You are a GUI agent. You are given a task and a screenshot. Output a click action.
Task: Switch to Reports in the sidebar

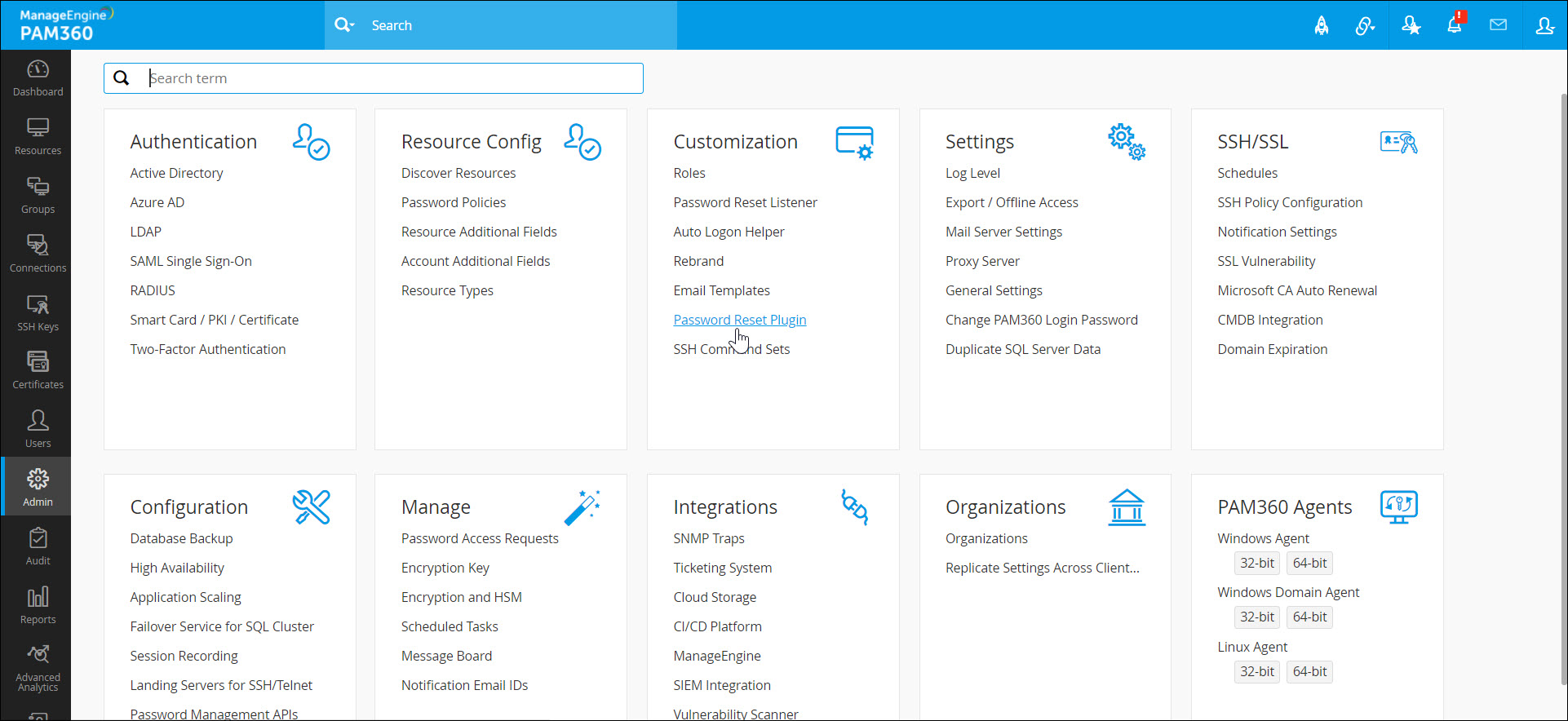click(x=38, y=606)
